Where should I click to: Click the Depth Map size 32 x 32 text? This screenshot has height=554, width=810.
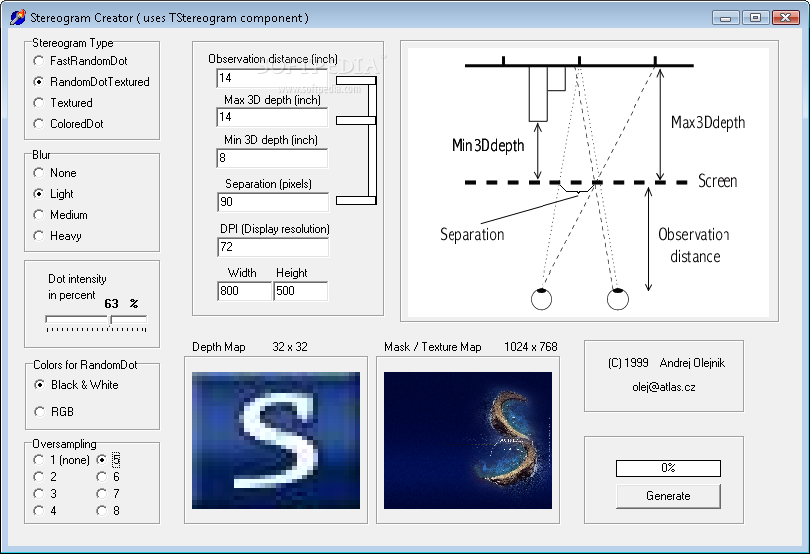tap(290, 347)
